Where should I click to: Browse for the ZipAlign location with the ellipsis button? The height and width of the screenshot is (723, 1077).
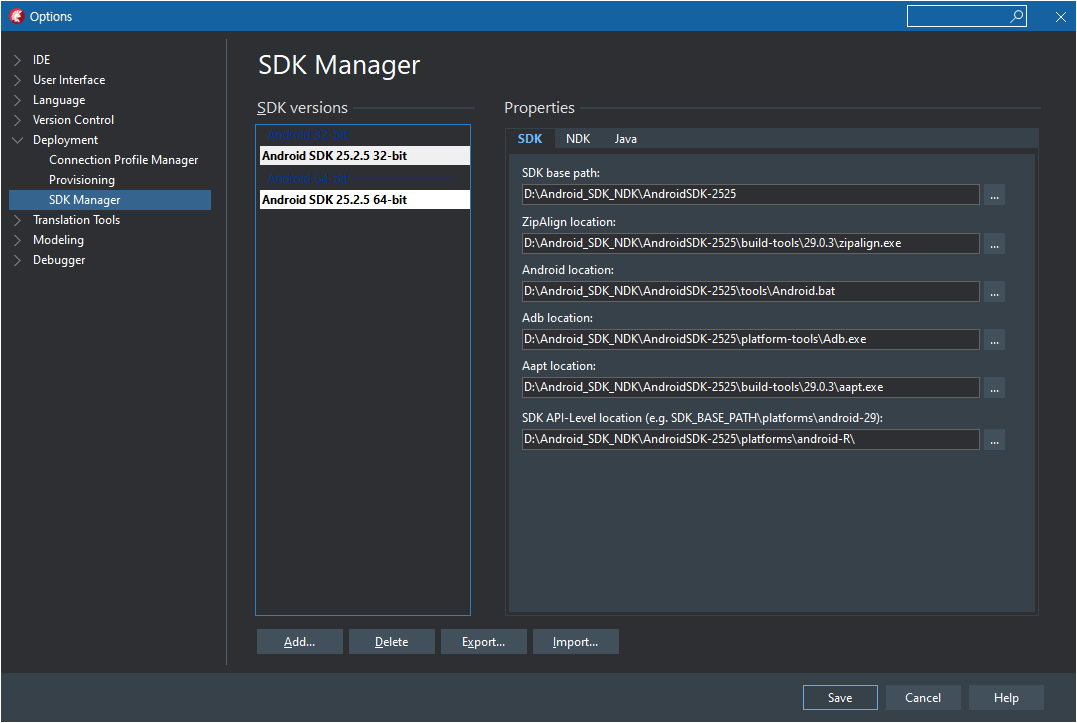click(x=994, y=243)
